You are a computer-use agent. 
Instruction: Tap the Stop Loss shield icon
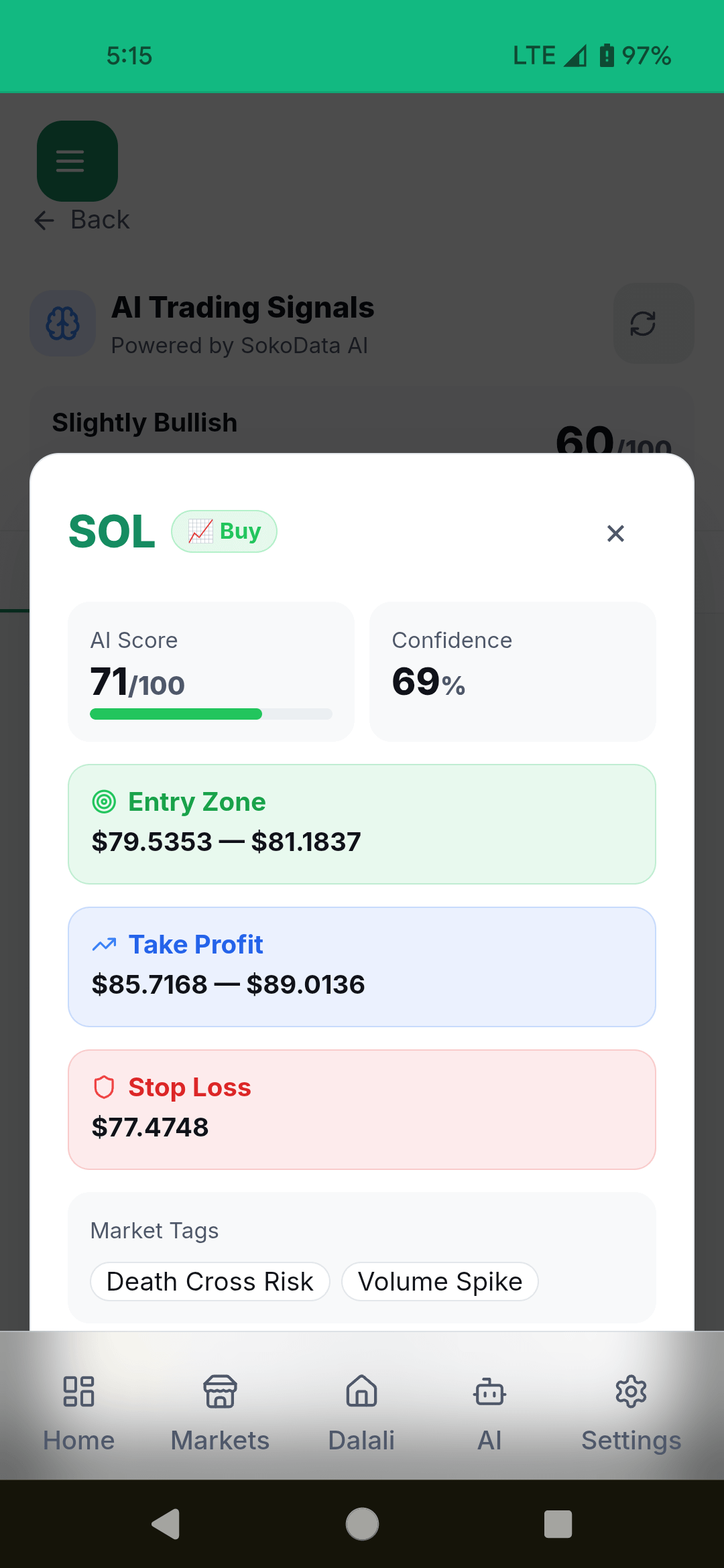click(104, 1087)
